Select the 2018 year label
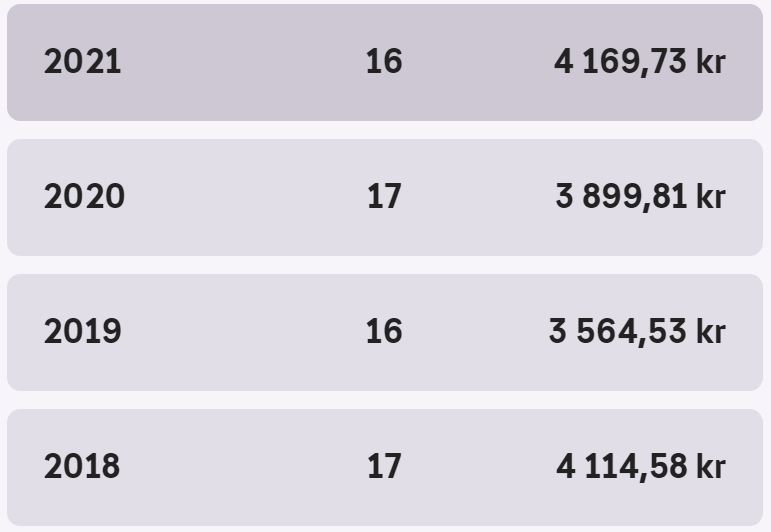 [82, 466]
